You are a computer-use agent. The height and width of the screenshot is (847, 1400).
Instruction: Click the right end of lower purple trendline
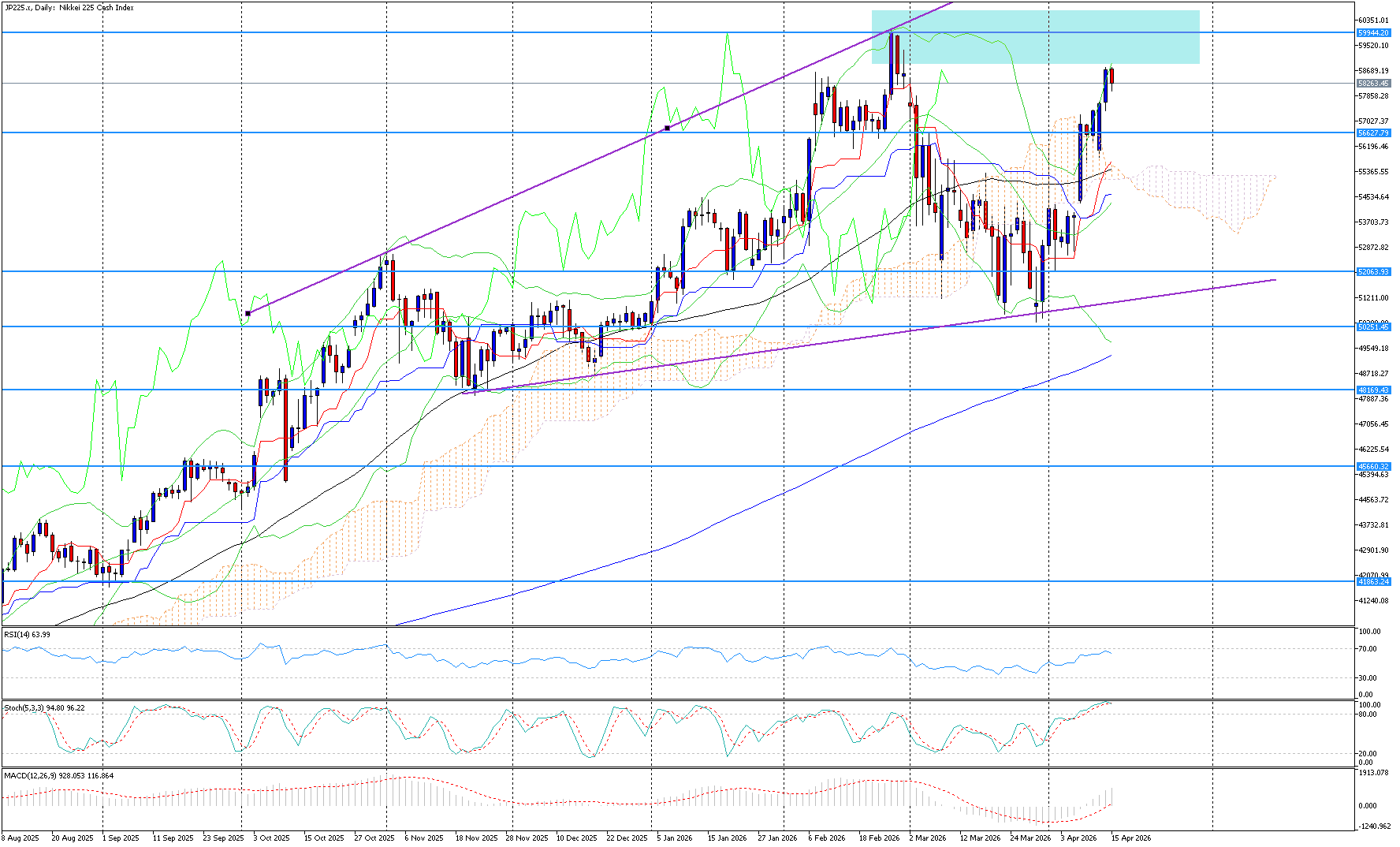(x=1274, y=280)
